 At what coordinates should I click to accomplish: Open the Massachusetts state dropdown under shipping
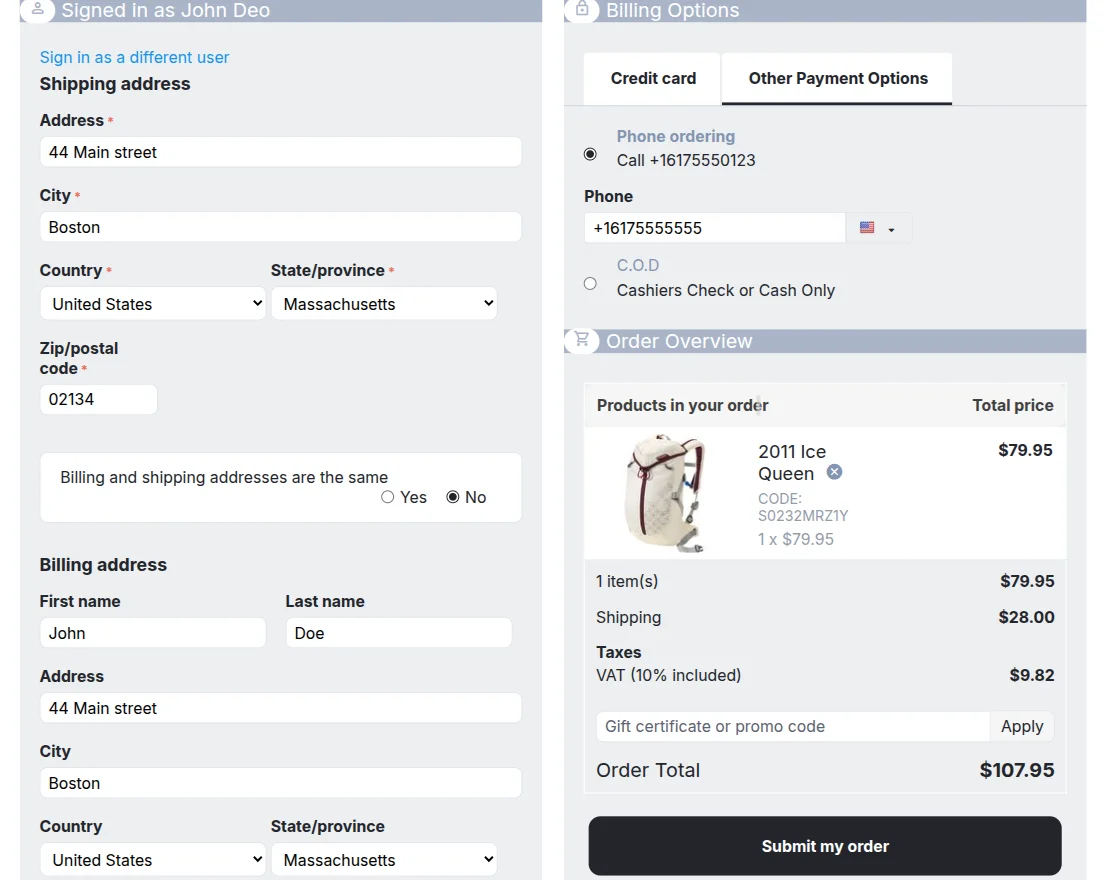(384, 303)
